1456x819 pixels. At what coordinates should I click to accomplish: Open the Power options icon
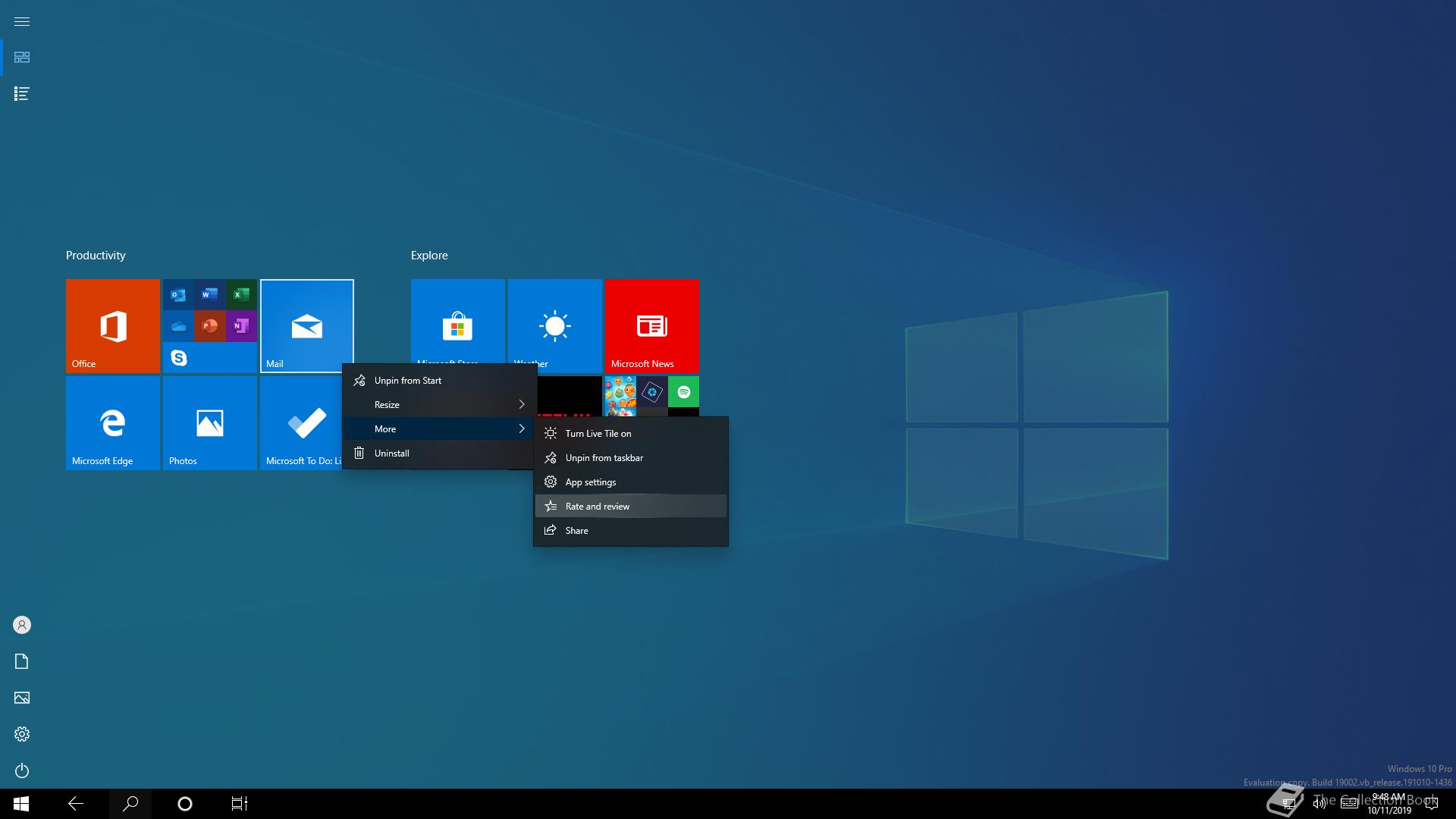point(22,770)
